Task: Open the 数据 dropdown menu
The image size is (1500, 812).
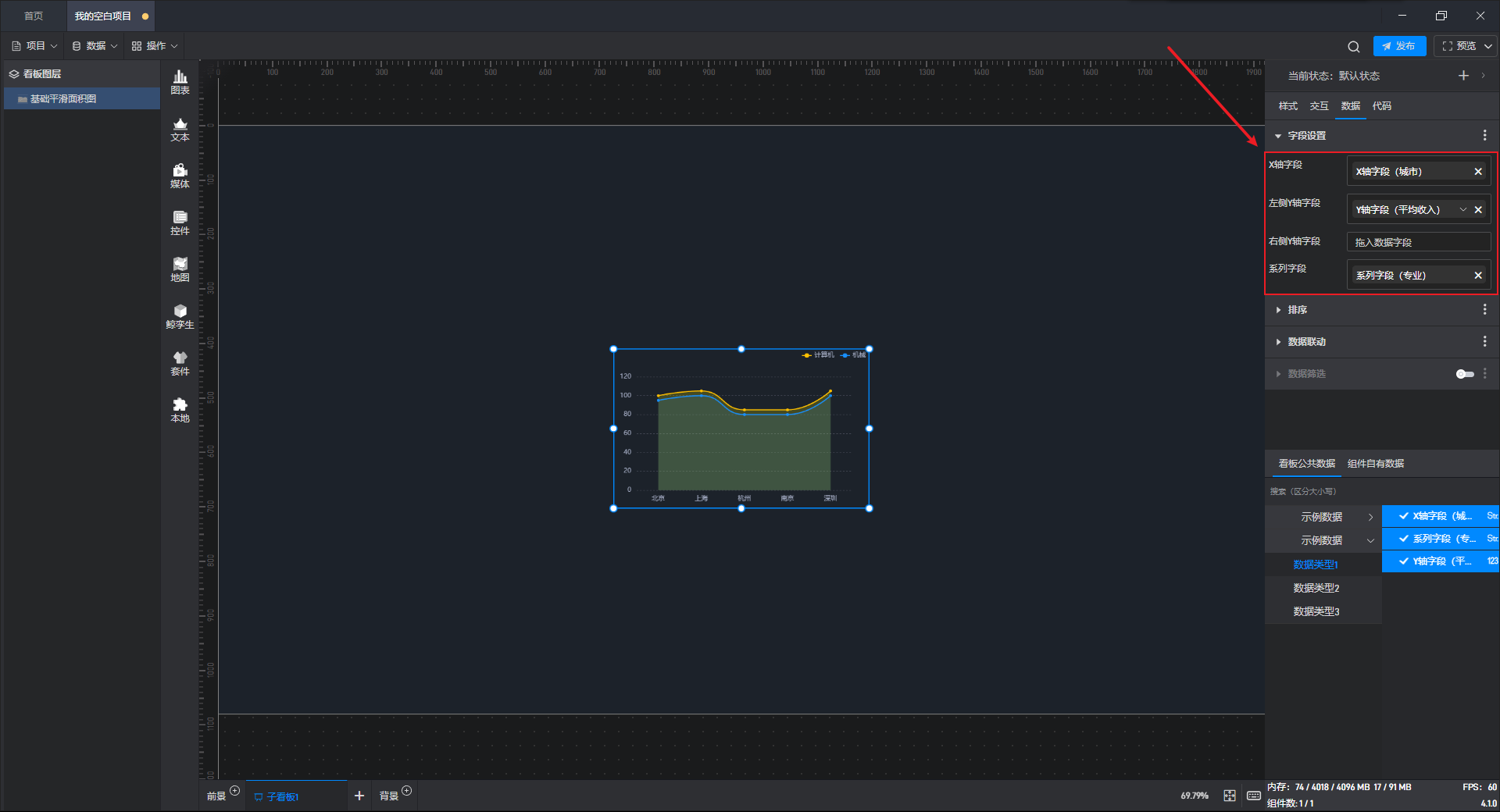Action: [x=95, y=46]
